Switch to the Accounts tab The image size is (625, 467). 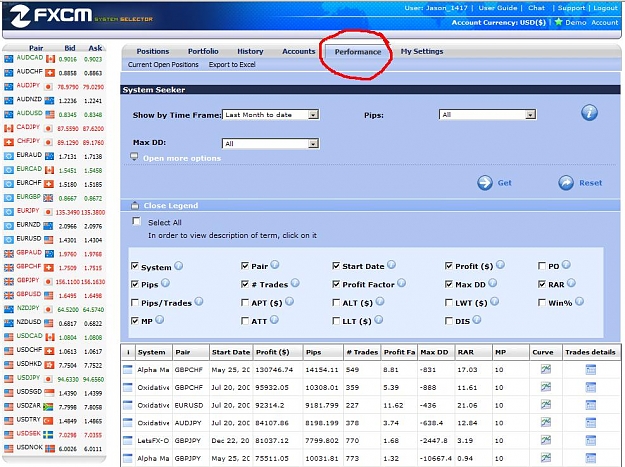pyautogui.click(x=299, y=51)
